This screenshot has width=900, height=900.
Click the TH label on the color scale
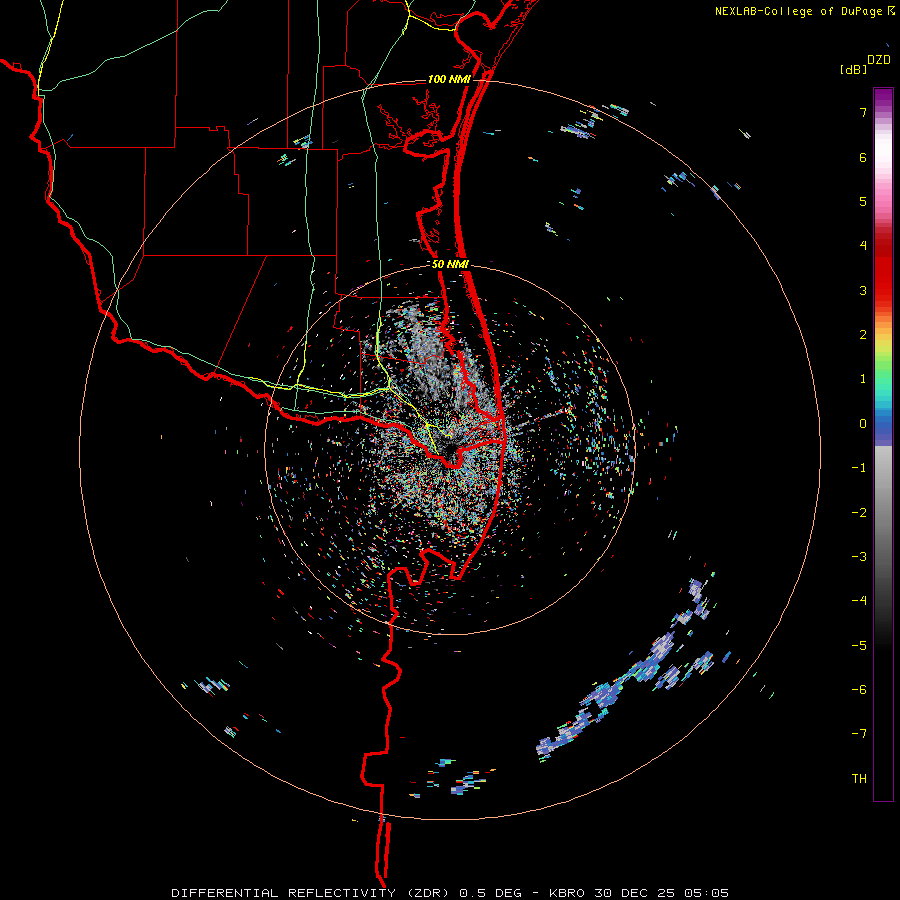pyautogui.click(x=859, y=778)
